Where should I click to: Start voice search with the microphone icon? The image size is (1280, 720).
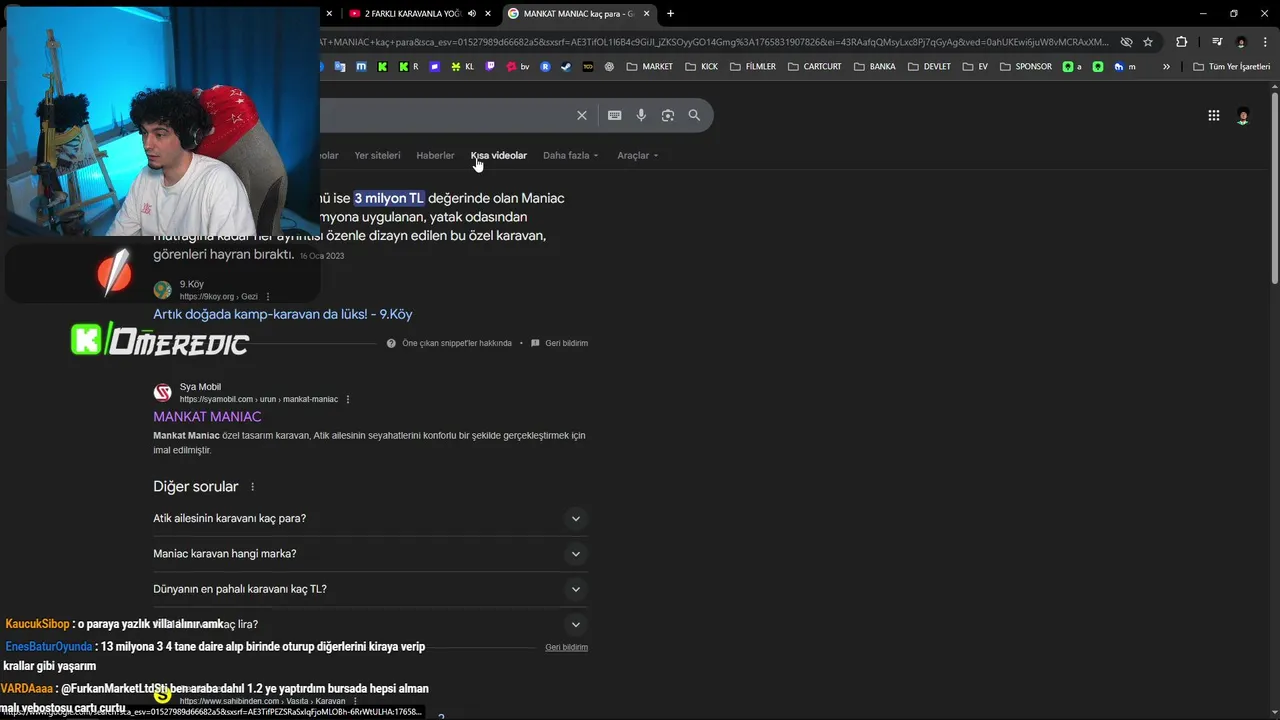pyautogui.click(x=641, y=115)
